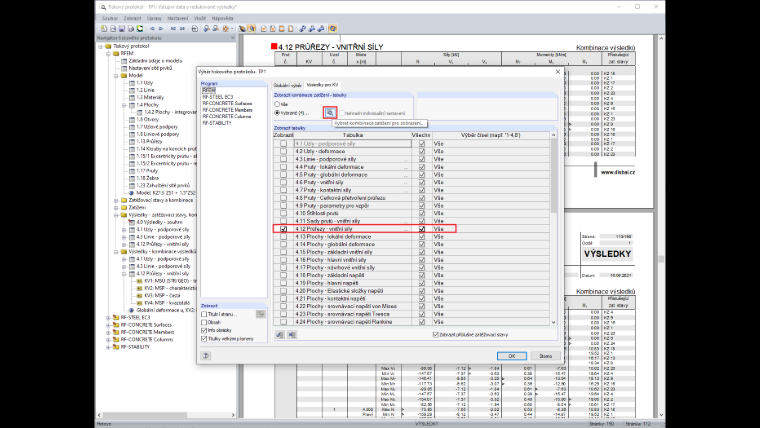Click the highlighted help icon, last in main toolbar
Viewport: 760px width, 428px height.
point(333,29)
